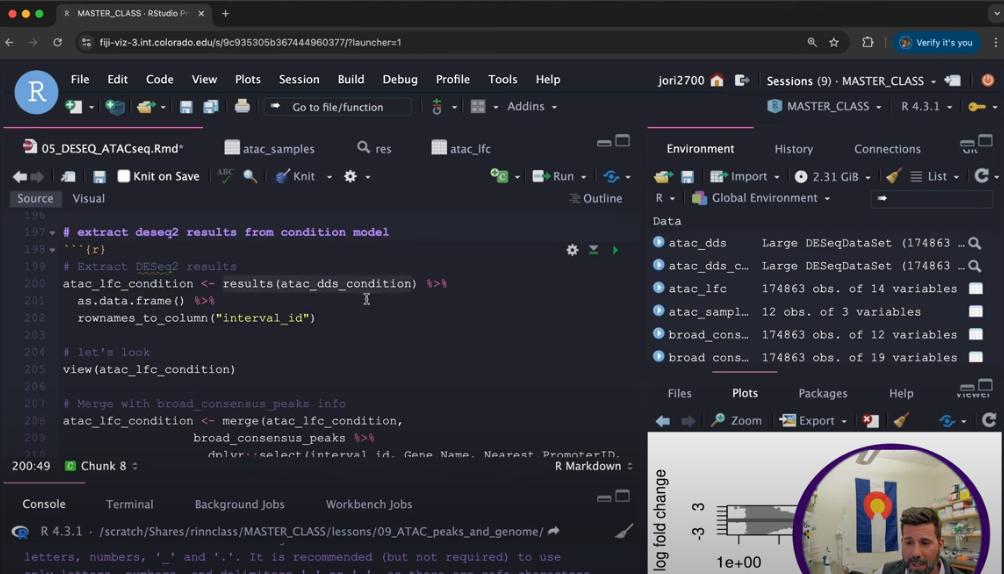The height and width of the screenshot is (574, 1004).
Task: Open Run options dropdown
Action: [583, 177]
